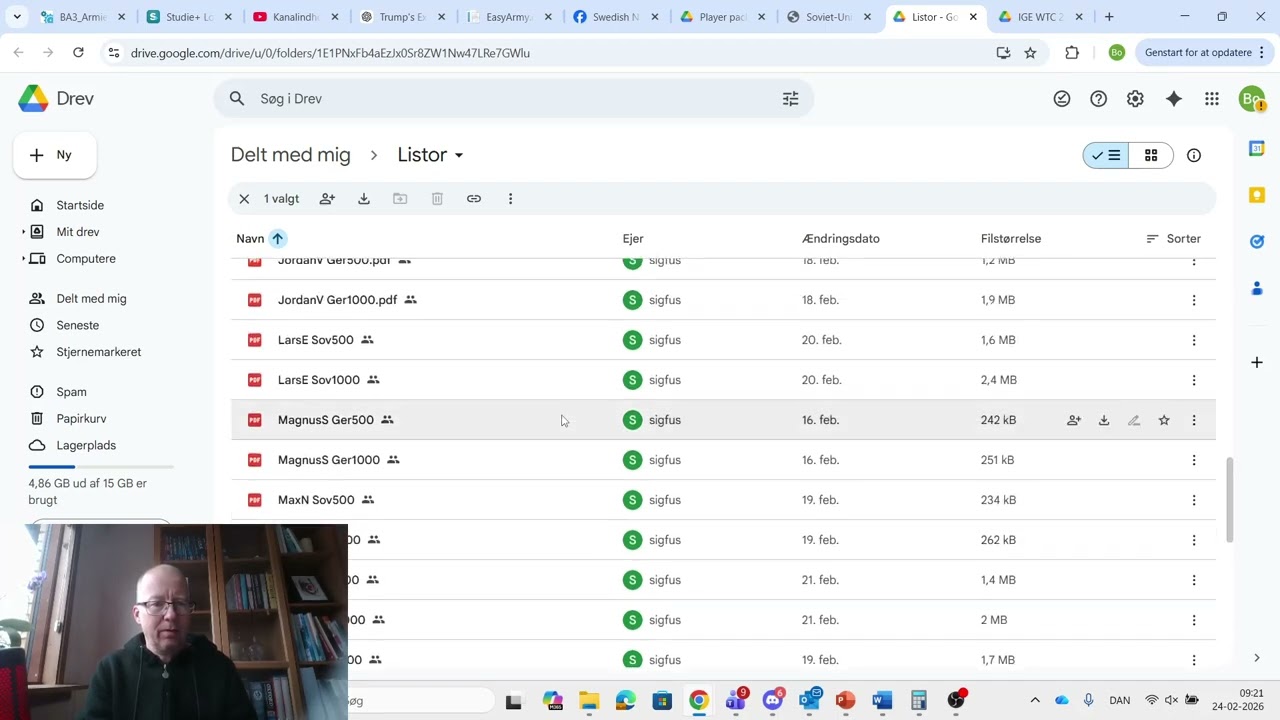Screen dimensions: 1280x720
Task: Click the storage usage progress bar
Action: coord(101,467)
